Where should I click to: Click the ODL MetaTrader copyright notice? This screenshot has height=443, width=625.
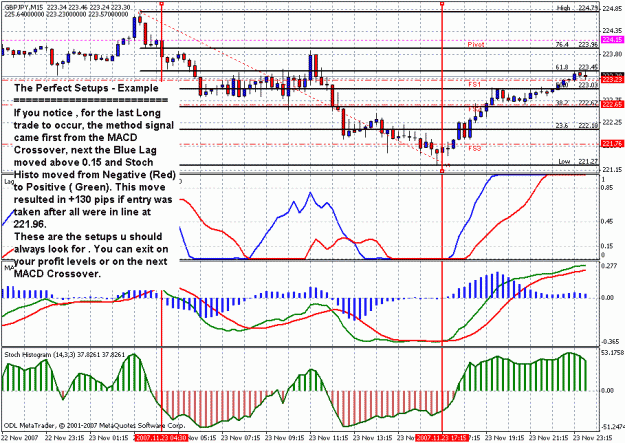(x=94, y=425)
